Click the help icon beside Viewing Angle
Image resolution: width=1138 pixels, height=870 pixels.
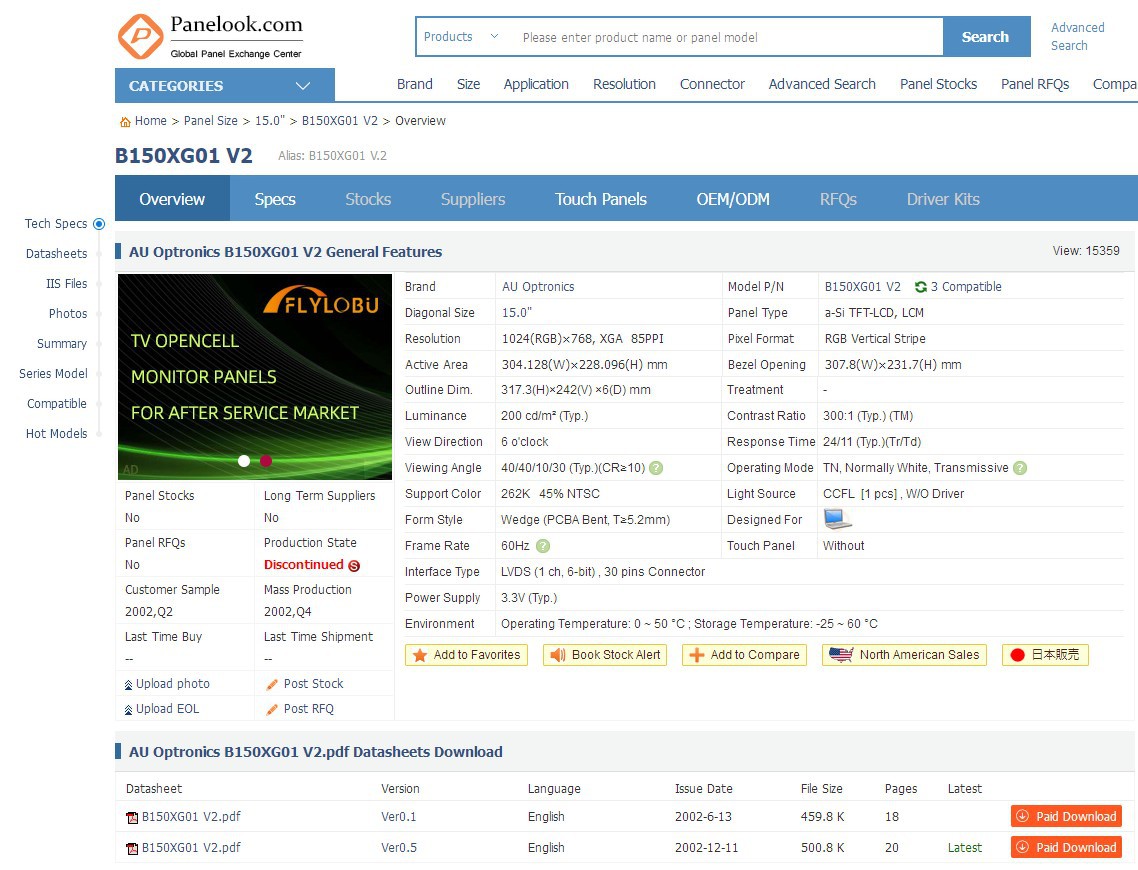[x=656, y=468]
